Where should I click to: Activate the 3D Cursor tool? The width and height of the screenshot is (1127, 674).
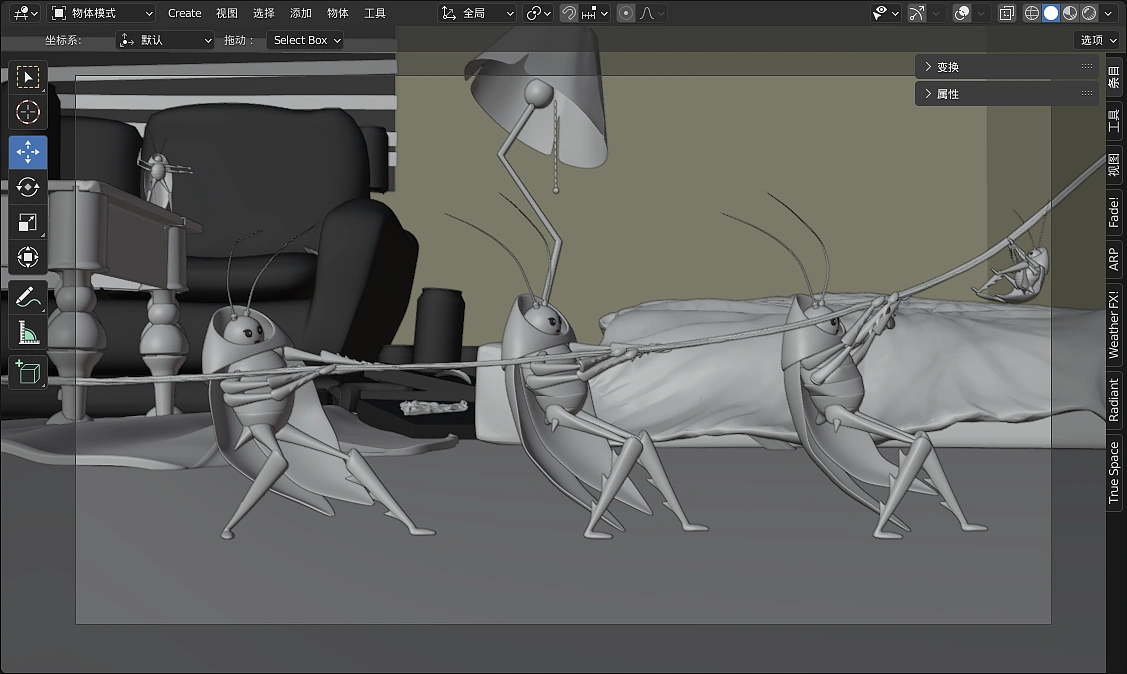pyautogui.click(x=28, y=112)
